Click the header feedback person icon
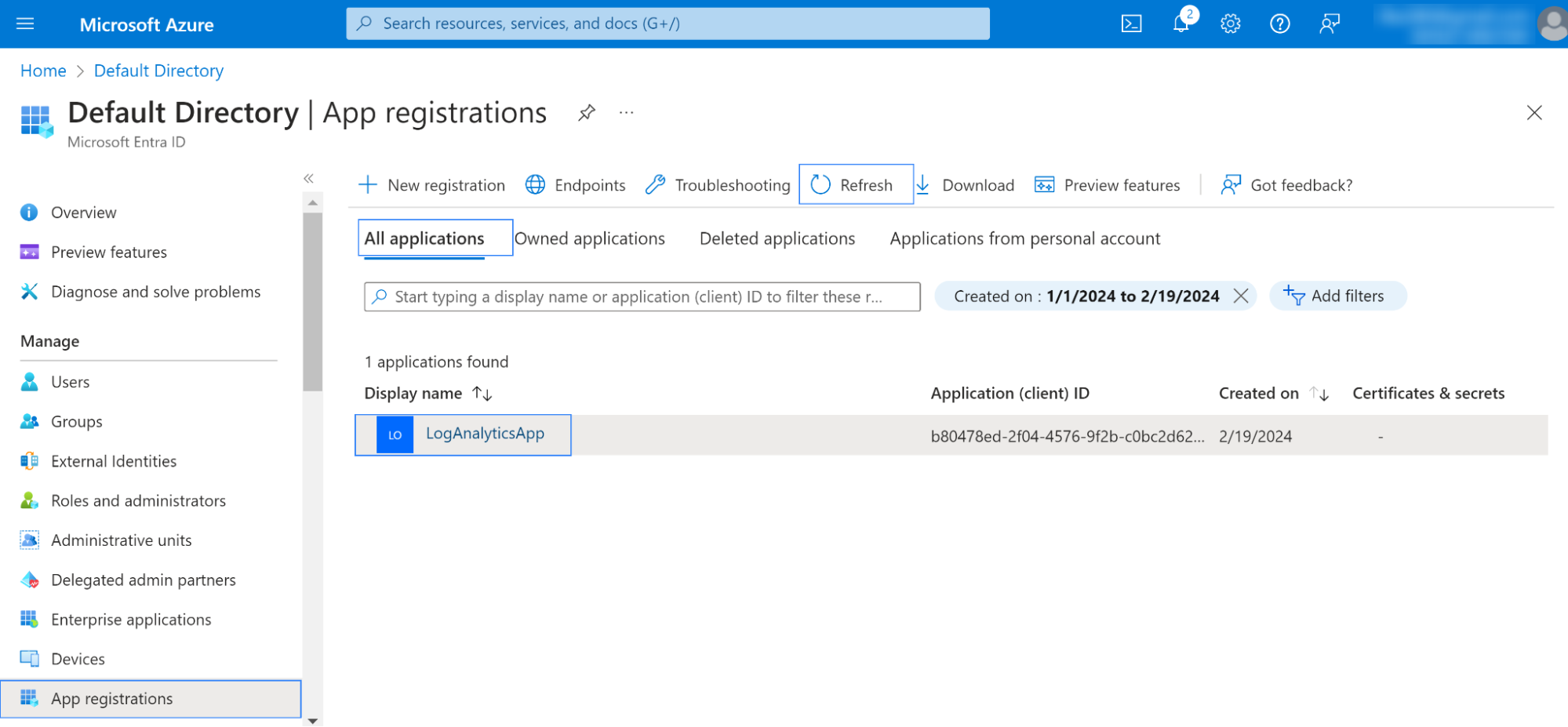This screenshot has height=727, width=1568. (x=1329, y=24)
